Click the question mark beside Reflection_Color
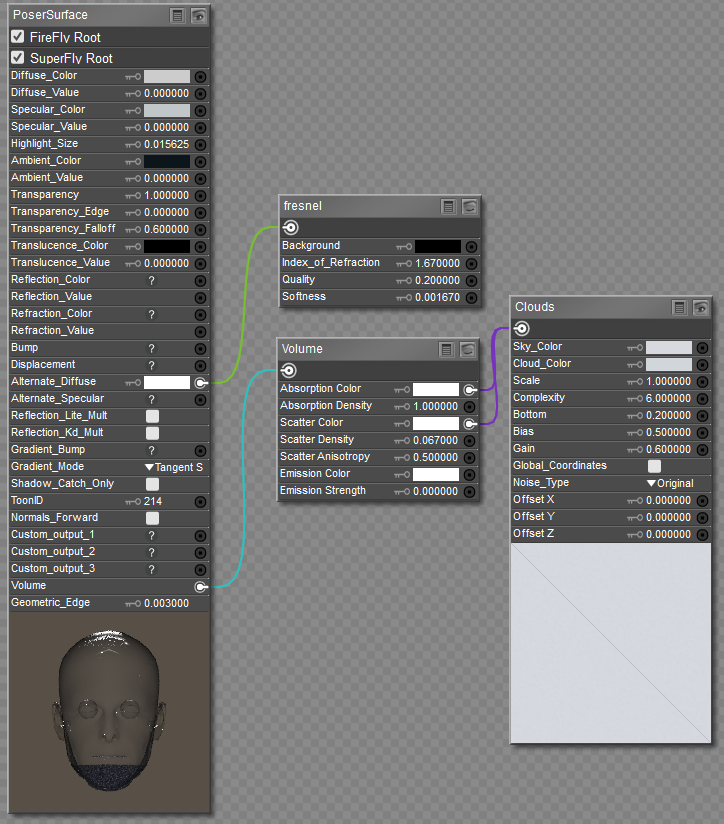Screen dimensions: 724x824 coord(152,280)
